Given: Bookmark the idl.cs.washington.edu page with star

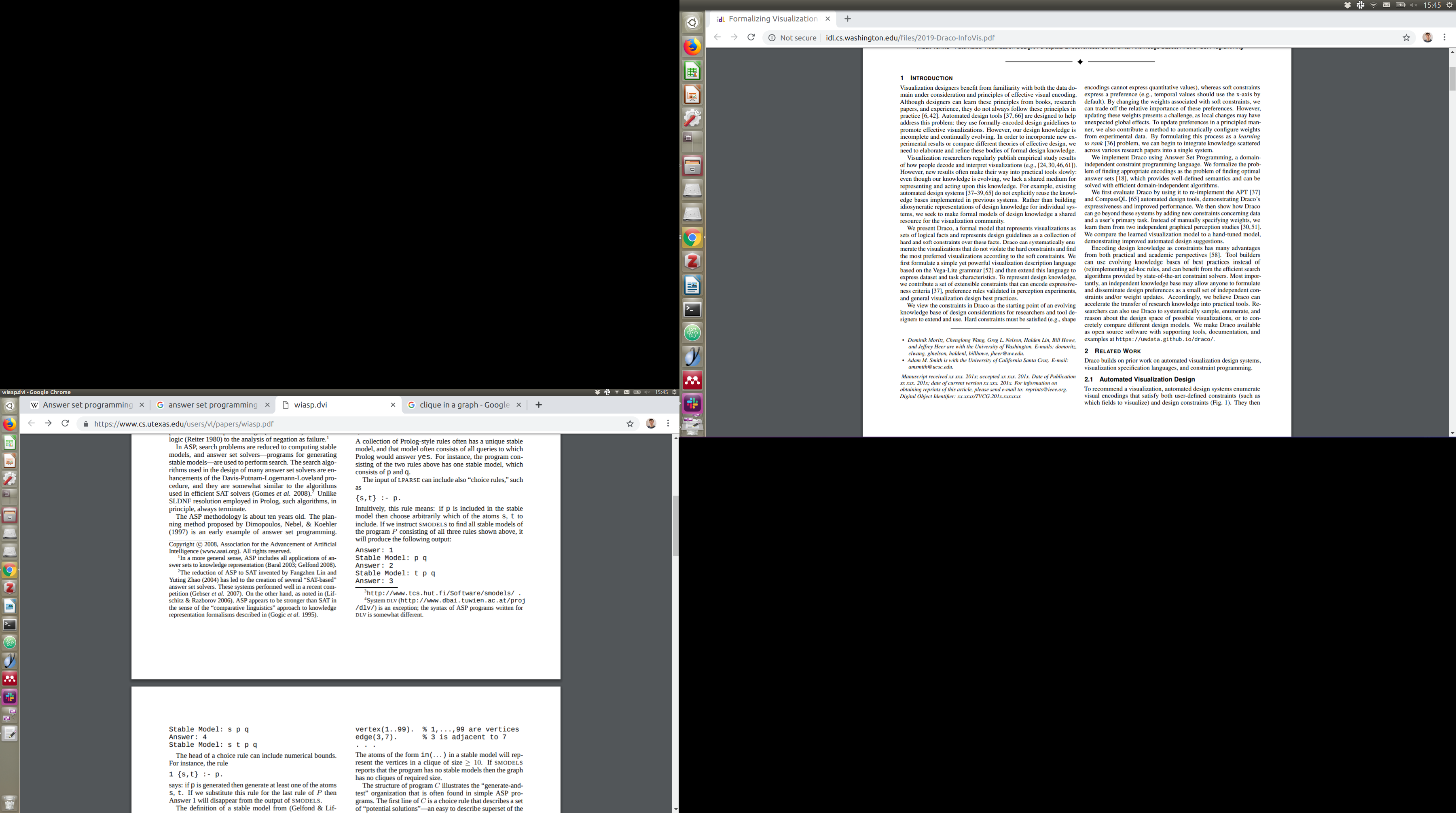Looking at the screenshot, I should tap(1406, 38).
